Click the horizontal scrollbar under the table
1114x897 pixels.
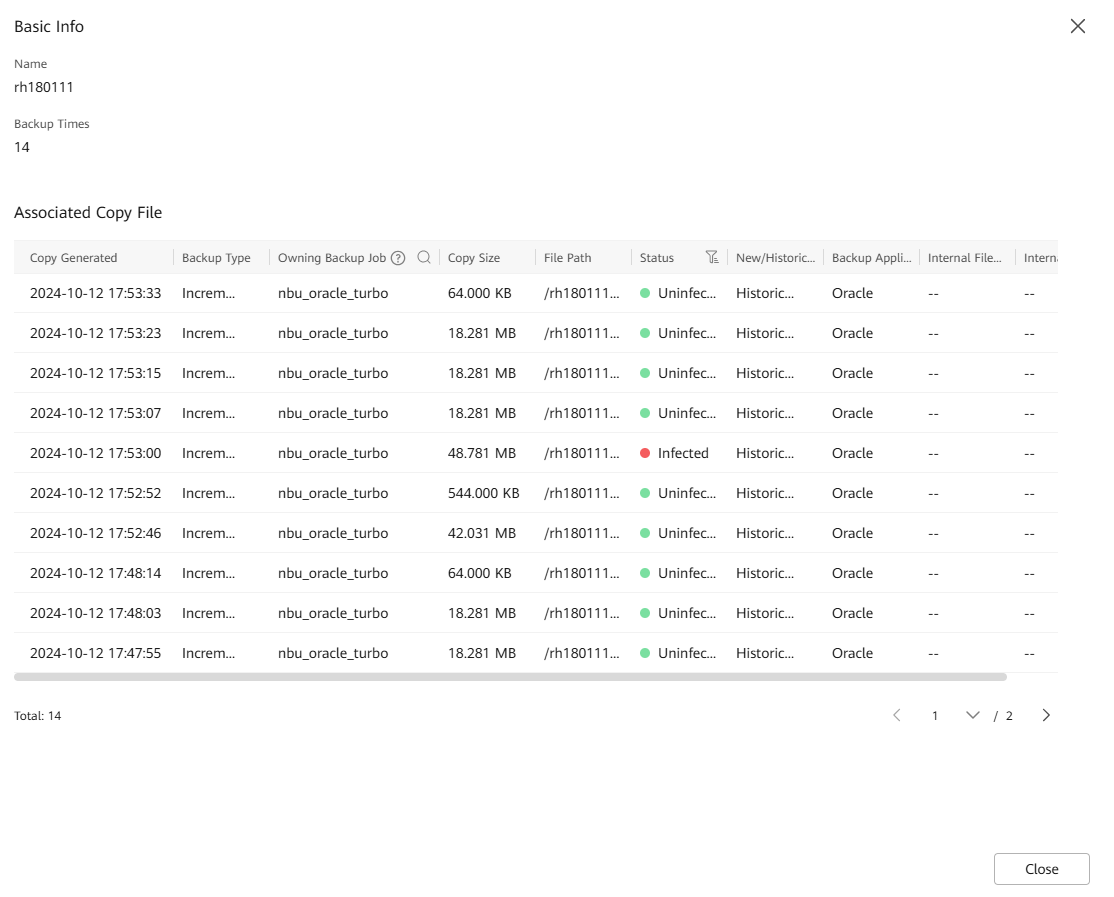coord(510,677)
